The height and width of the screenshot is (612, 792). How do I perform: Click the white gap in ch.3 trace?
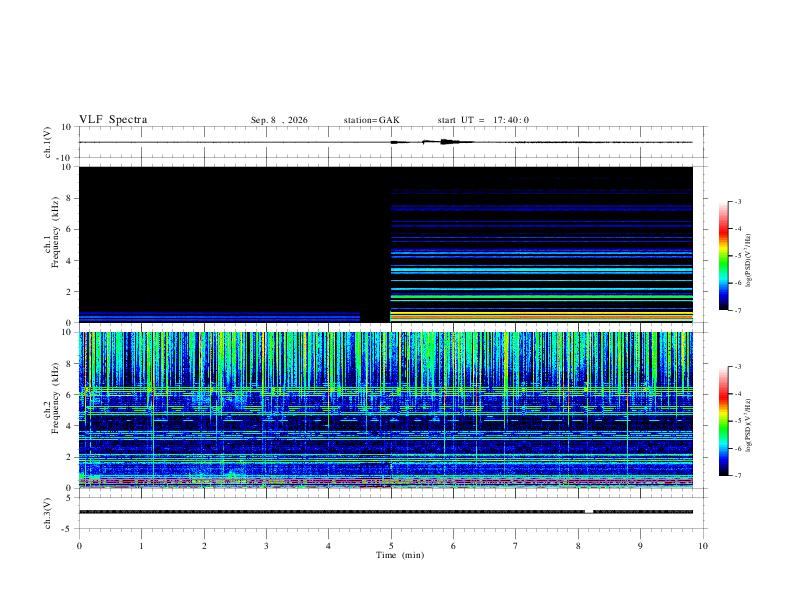tap(589, 512)
